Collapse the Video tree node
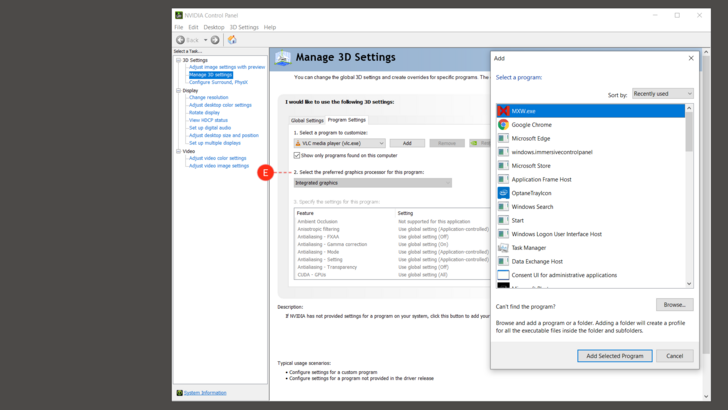The width and height of the screenshot is (728, 410). [x=178, y=151]
